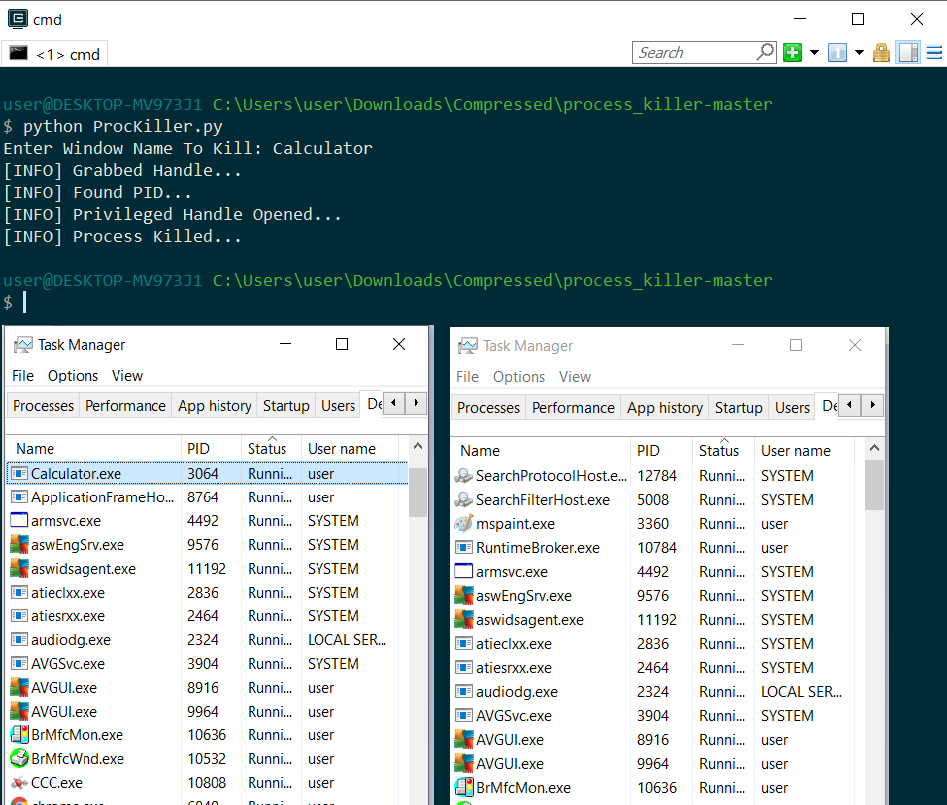947x805 pixels.
Task: Toggle the split panel view icon
Action: click(908, 53)
